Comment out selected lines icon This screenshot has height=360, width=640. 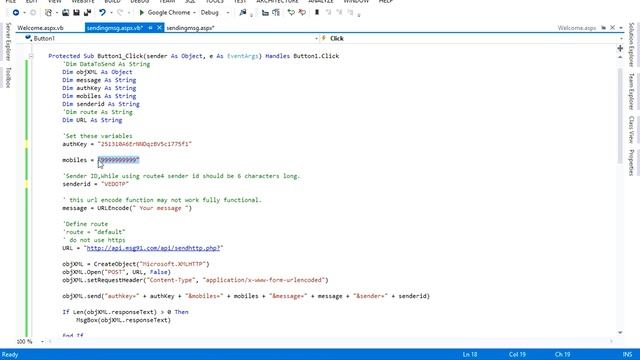click(291, 13)
